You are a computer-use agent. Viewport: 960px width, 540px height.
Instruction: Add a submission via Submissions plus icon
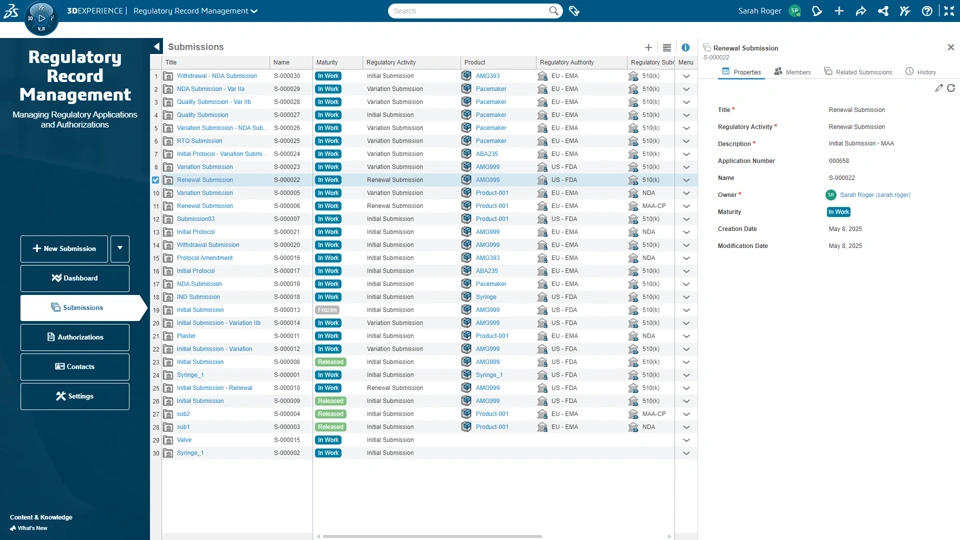[x=648, y=47]
